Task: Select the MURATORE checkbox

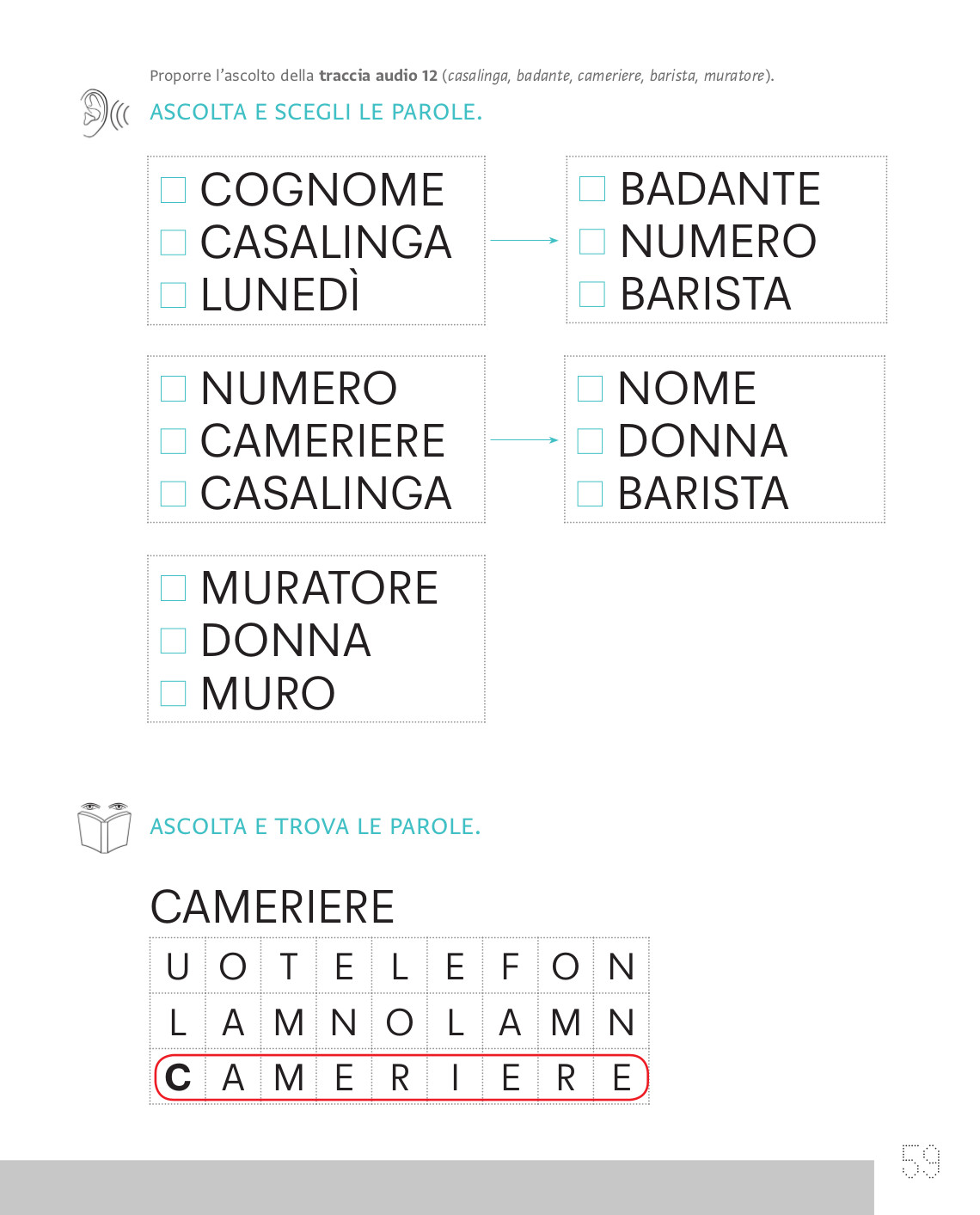Action: (x=174, y=588)
